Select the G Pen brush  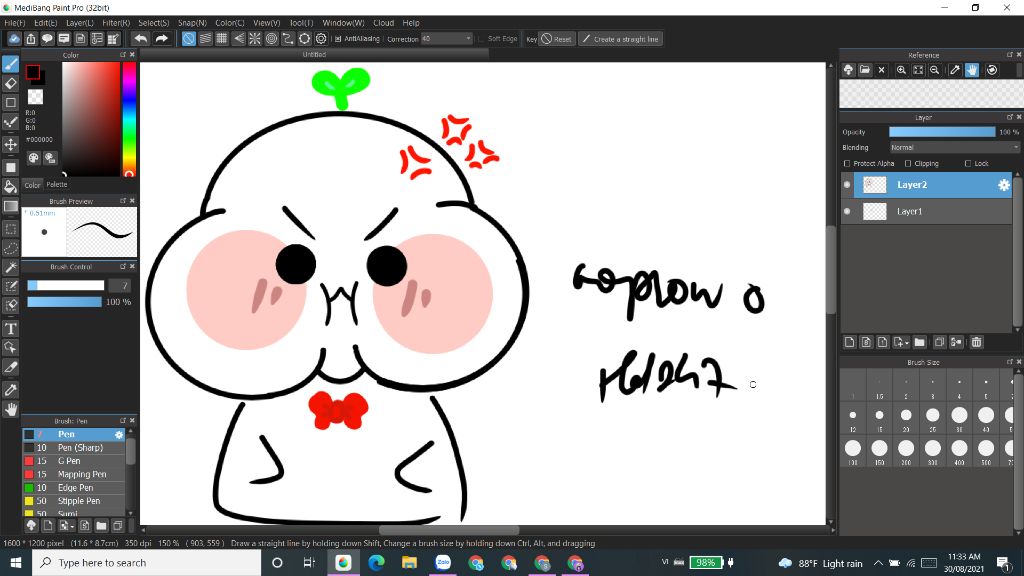pyautogui.click(x=74, y=461)
